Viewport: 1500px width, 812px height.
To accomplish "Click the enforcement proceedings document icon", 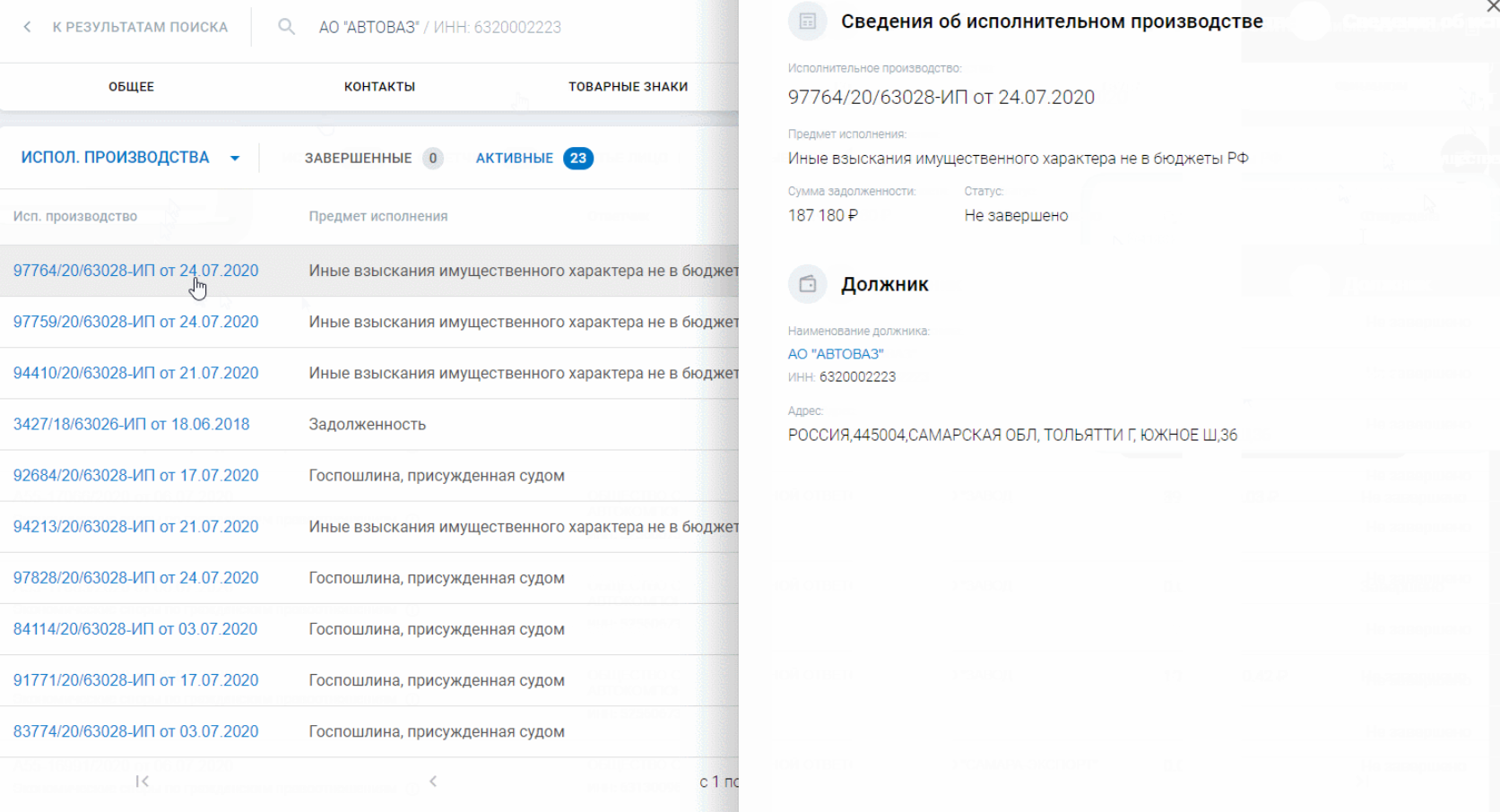I will [807, 22].
